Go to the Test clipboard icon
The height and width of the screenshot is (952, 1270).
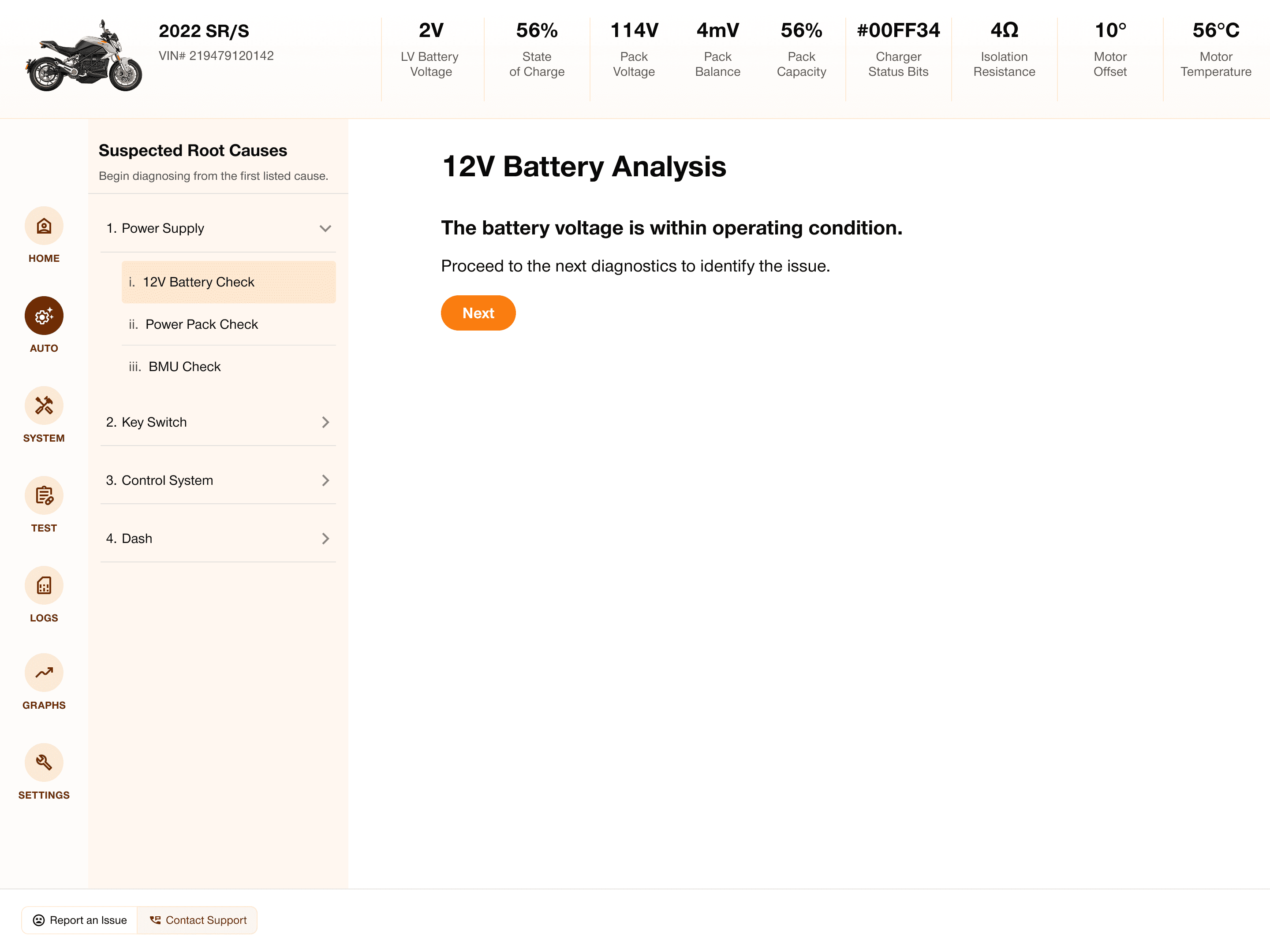pyautogui.click(x=44, y=495)
